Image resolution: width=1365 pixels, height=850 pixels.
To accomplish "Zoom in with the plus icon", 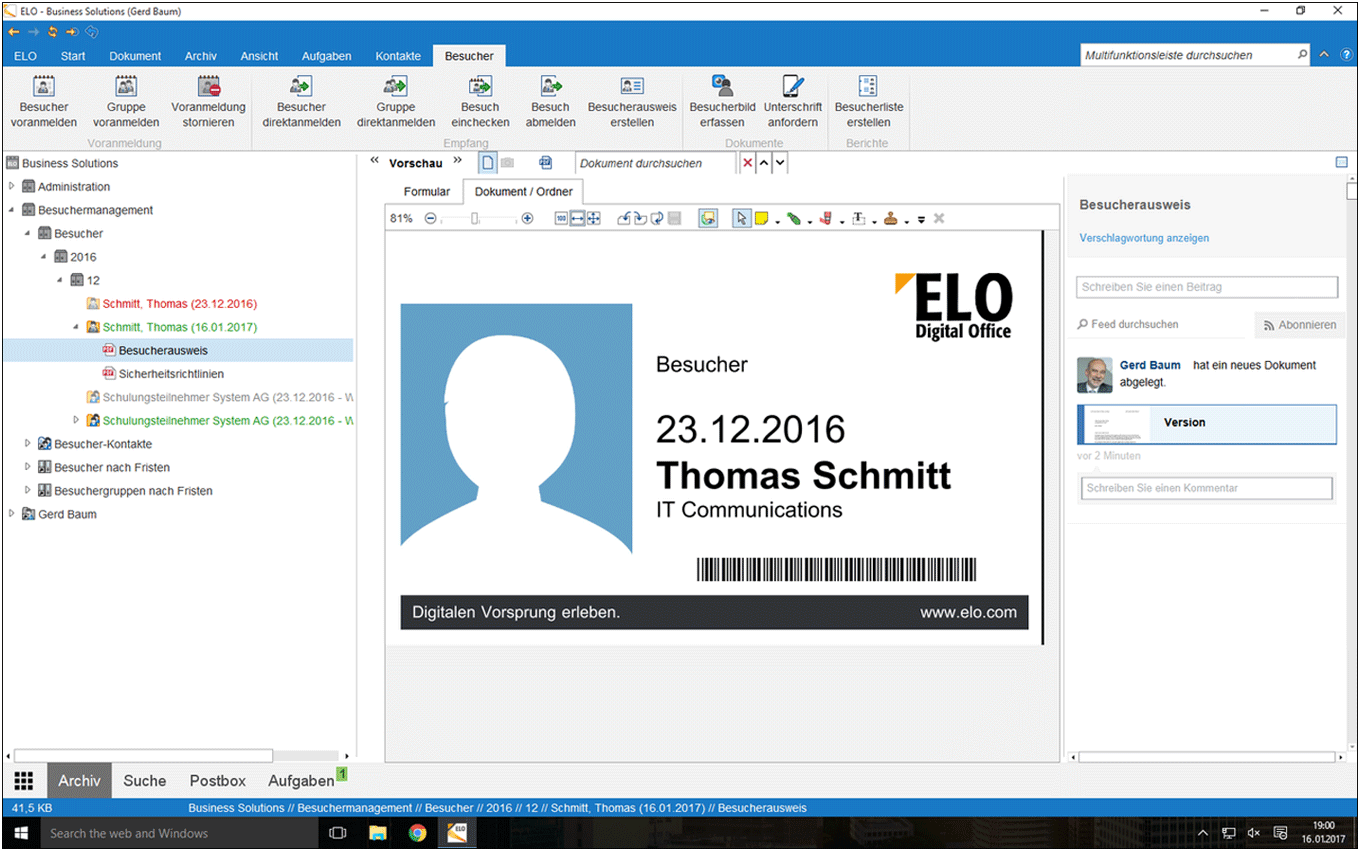I will point(527,218).
